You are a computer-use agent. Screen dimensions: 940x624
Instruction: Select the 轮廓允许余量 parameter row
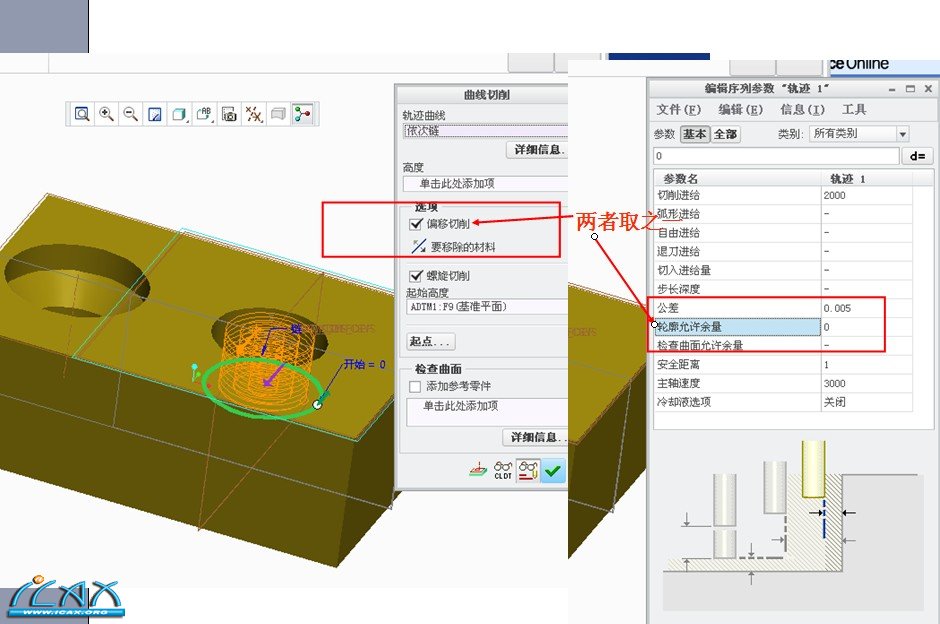[x=783, y=327]
